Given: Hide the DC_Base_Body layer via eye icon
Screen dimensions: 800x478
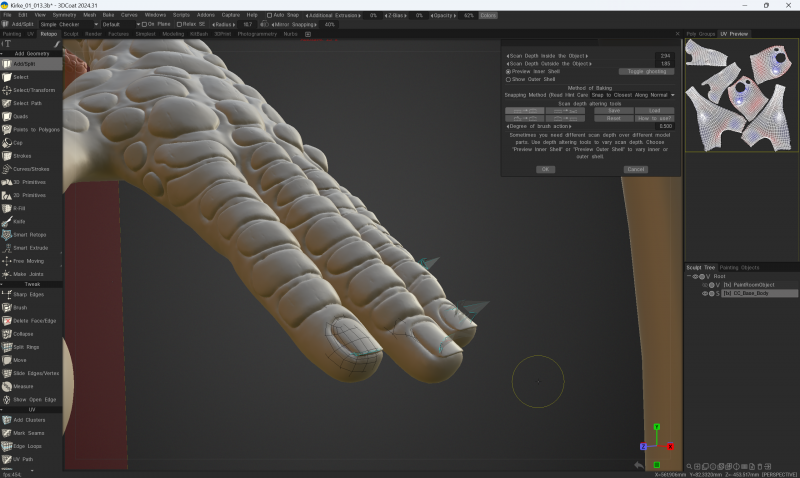Looking at the screenshot, I should [x=703, y=293].
